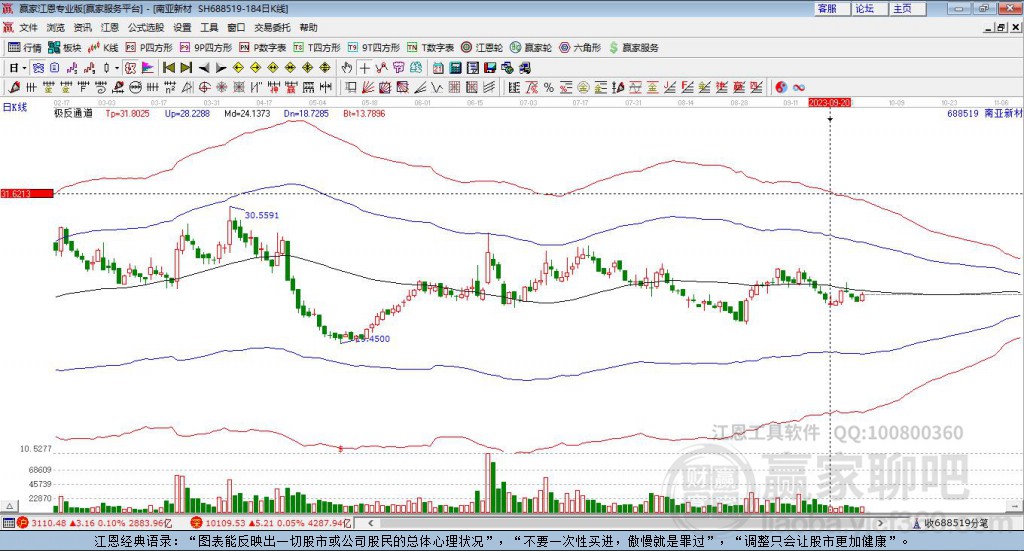Click the 论坛 button in title bar
The image size is (1024, 551).
click(x=869, y=8)
